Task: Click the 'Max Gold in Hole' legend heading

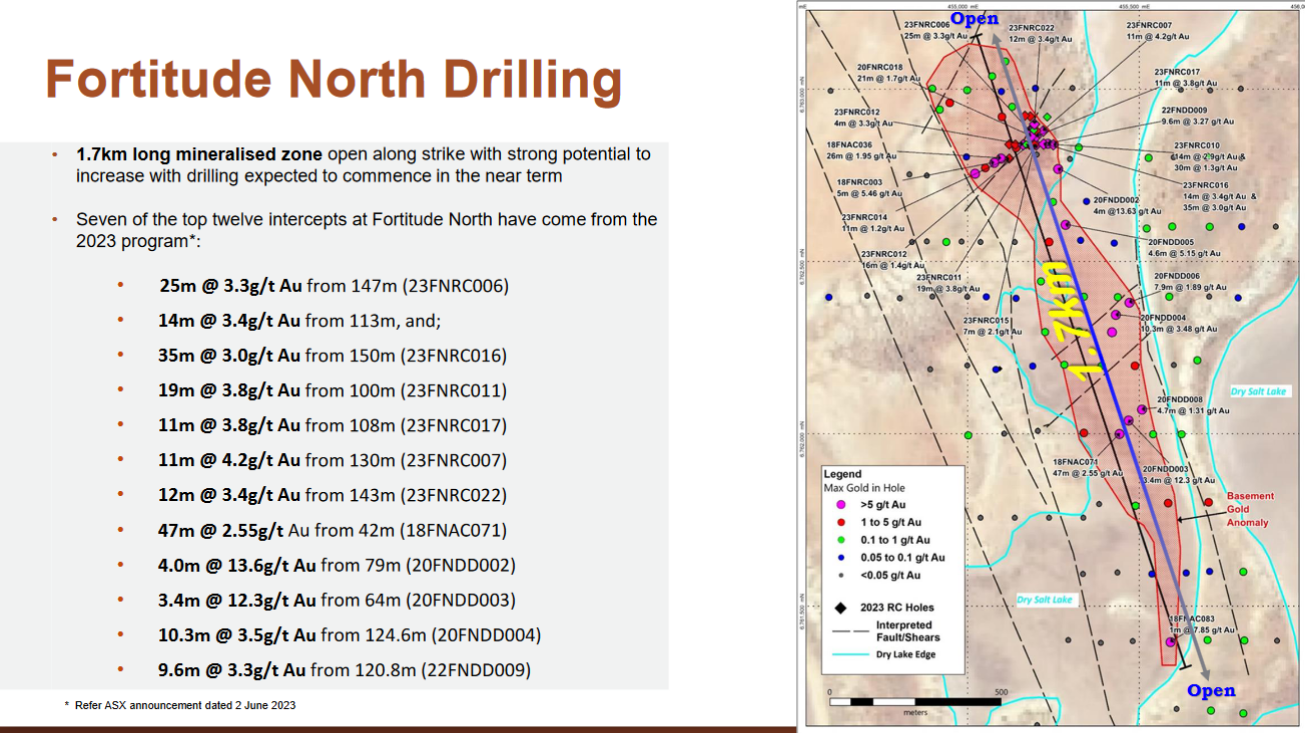Action: pos(864,488)
